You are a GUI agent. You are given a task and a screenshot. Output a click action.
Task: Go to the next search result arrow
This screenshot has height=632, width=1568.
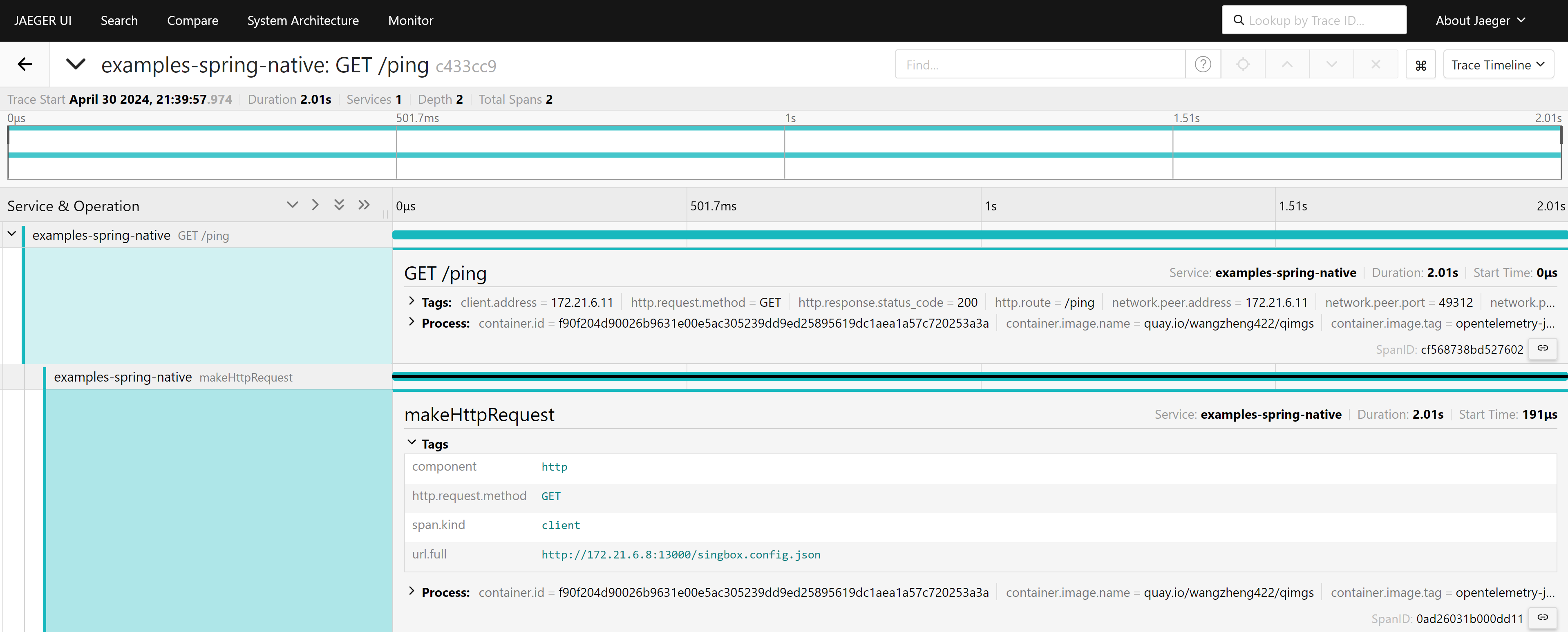pyautogui.click(x=1331, y=65)
